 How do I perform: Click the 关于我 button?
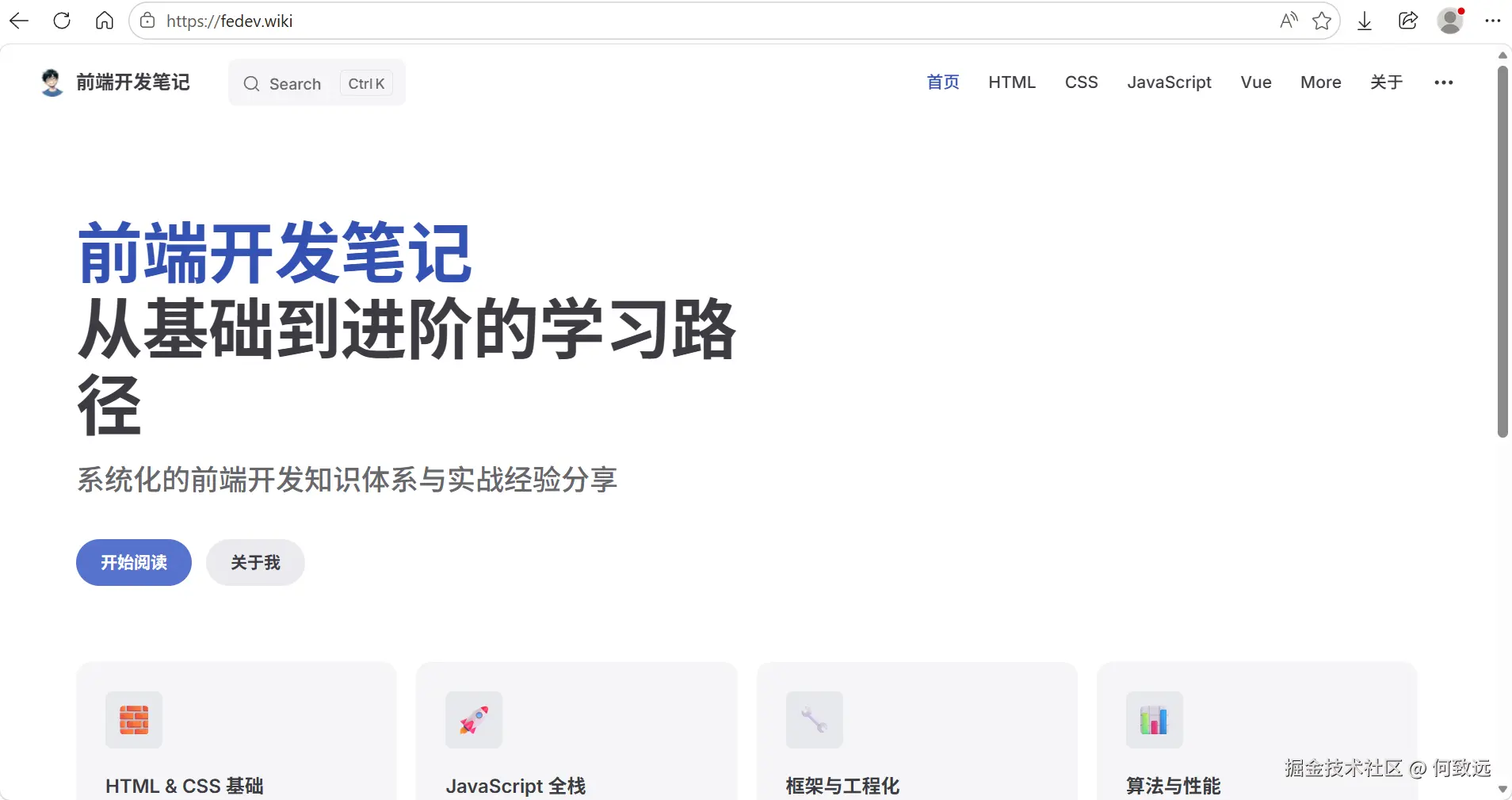coord(255,563)
